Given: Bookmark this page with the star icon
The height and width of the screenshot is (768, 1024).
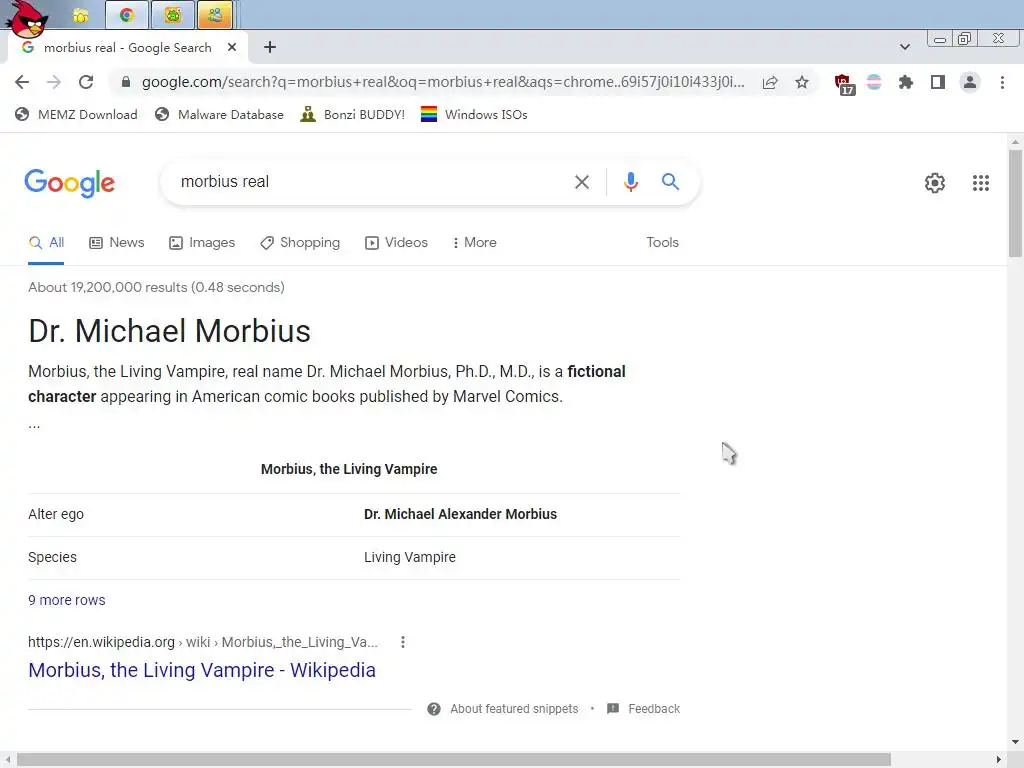Looking at the screenshot, I should 802,82.
